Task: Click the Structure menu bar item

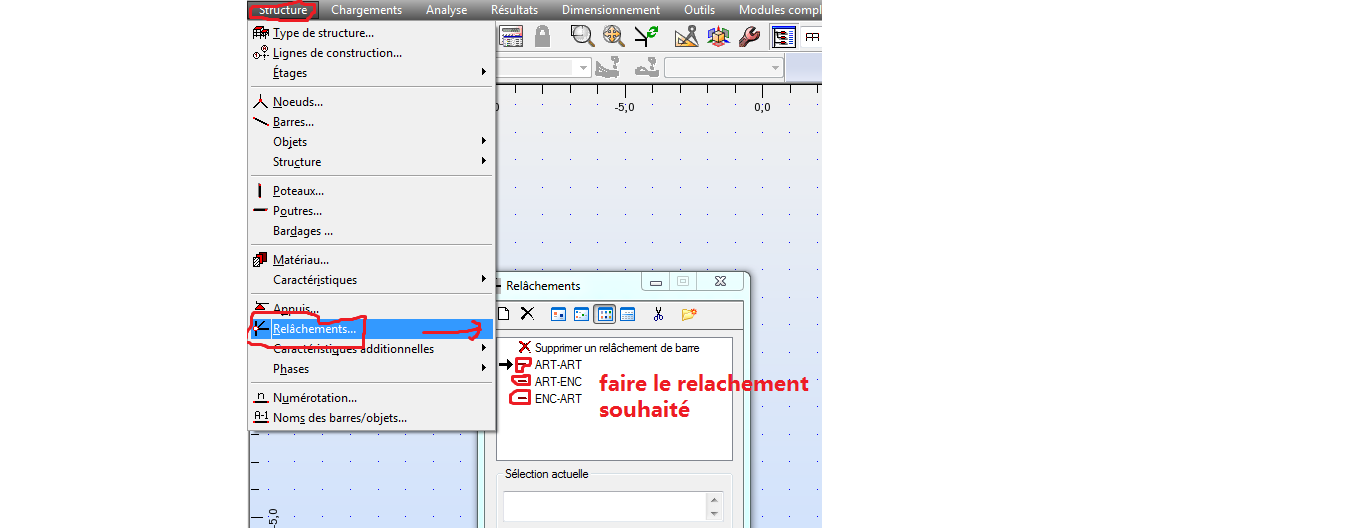Action: 282,10
